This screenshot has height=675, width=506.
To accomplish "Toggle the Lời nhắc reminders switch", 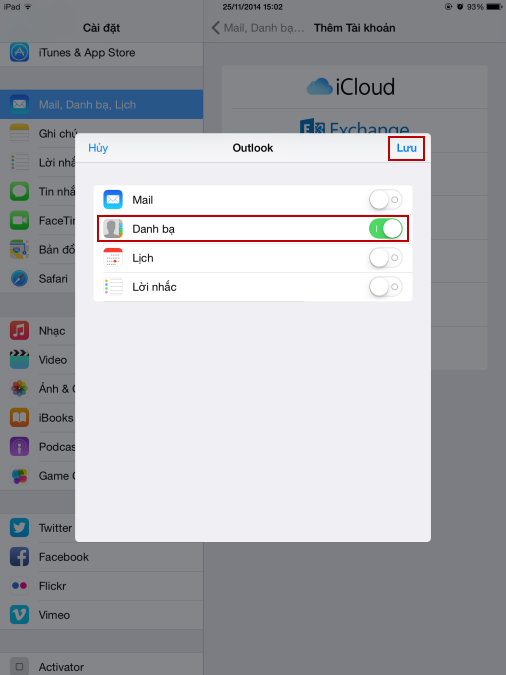I will pyautogui.click(x=385, y=287).
